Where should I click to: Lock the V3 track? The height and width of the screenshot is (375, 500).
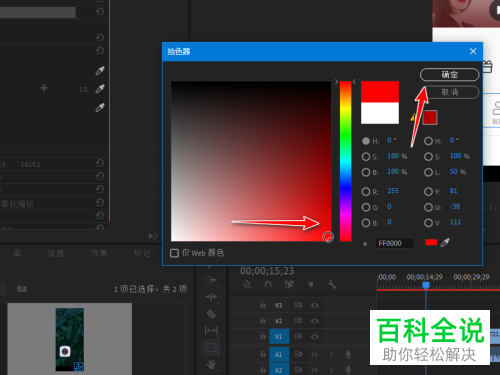[263, 305]
